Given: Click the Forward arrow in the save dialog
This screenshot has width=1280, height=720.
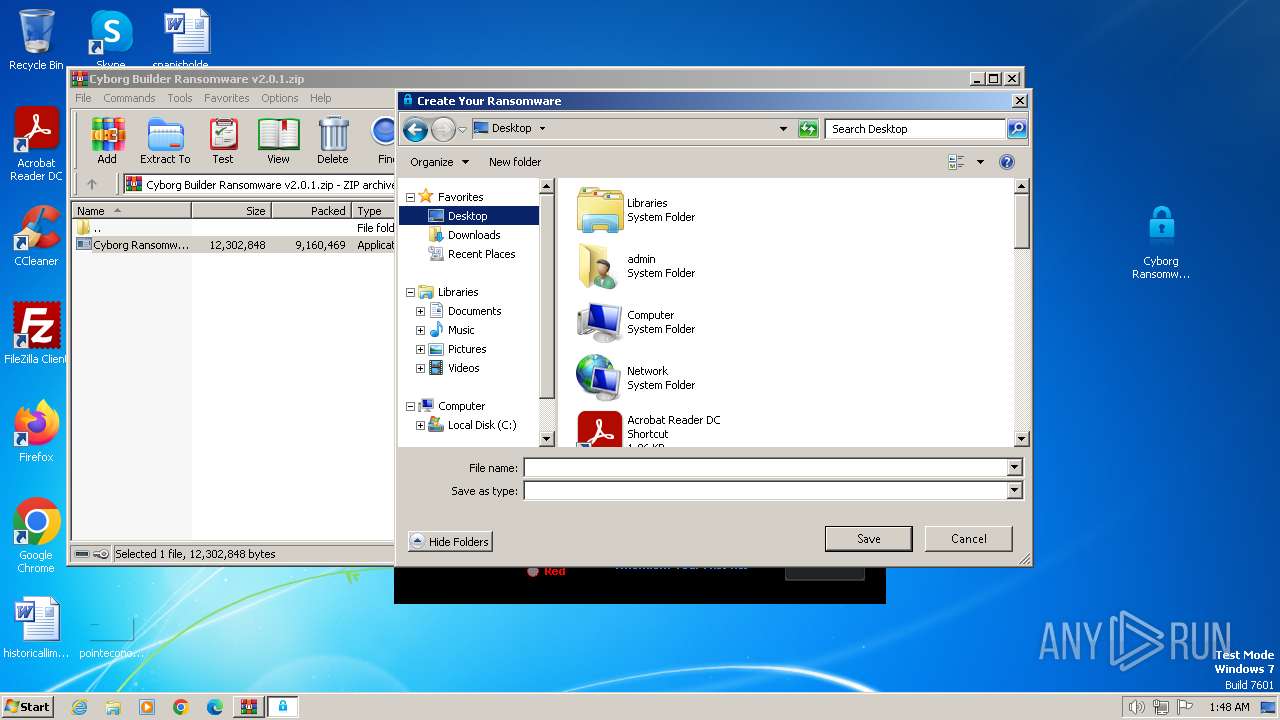Looking at the screenshot, I should [x=443, y=129].
